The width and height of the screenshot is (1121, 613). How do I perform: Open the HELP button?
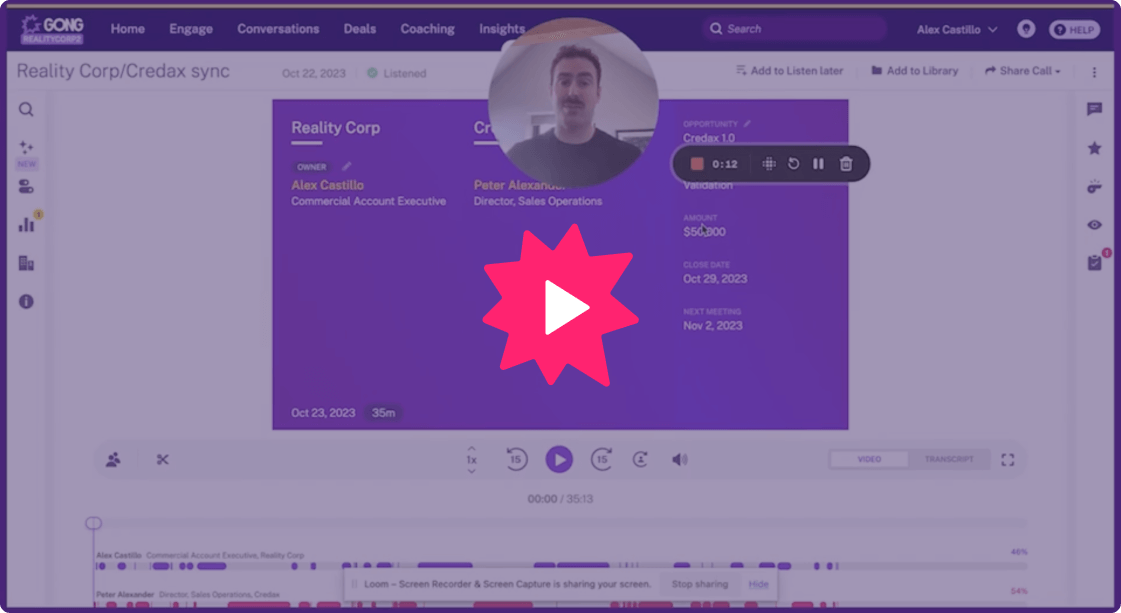click(1075, 30)
